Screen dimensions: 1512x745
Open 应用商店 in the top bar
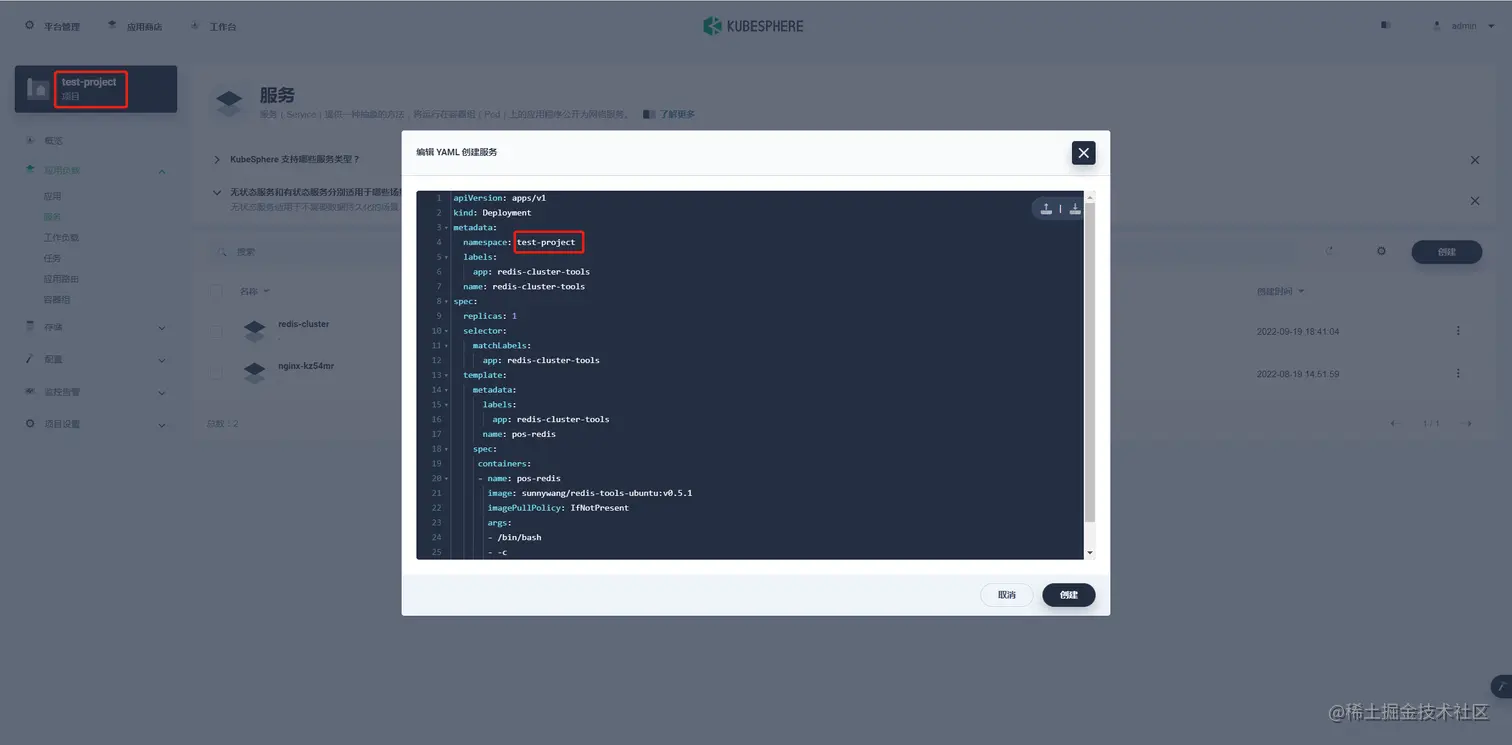click(135, 26)
